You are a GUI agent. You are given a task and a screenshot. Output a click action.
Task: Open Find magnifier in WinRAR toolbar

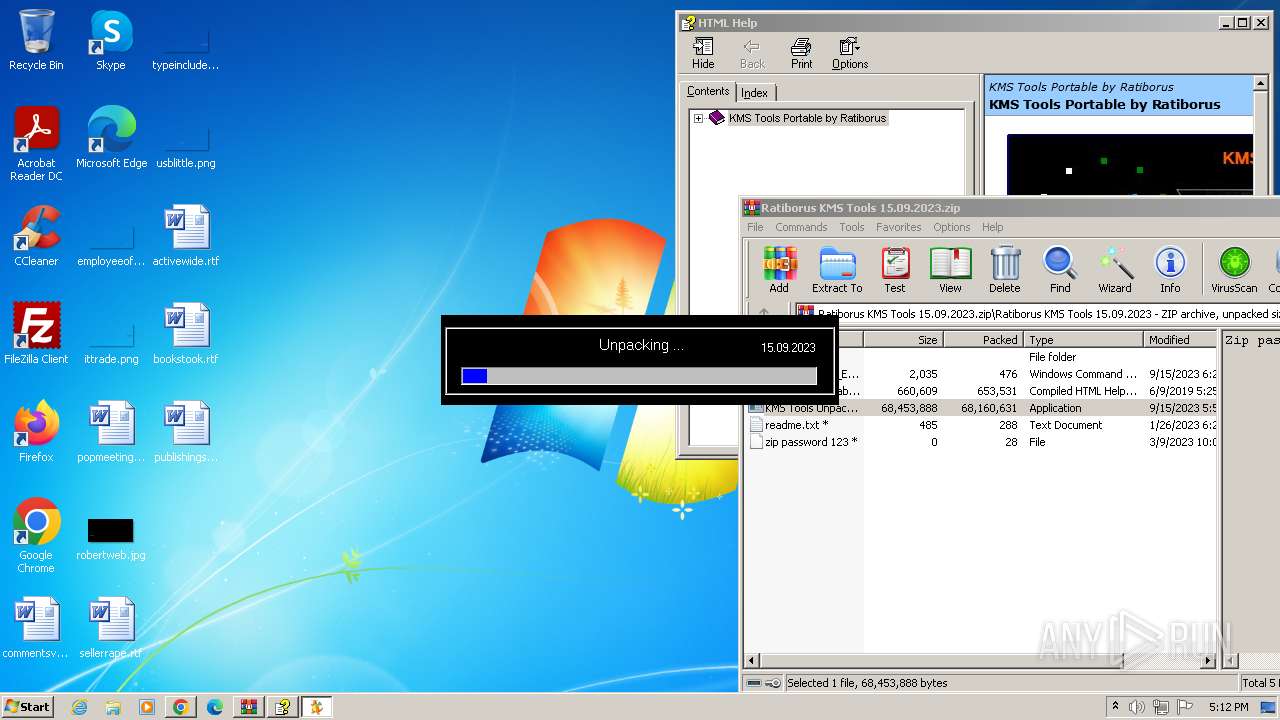pos(1060,270)
